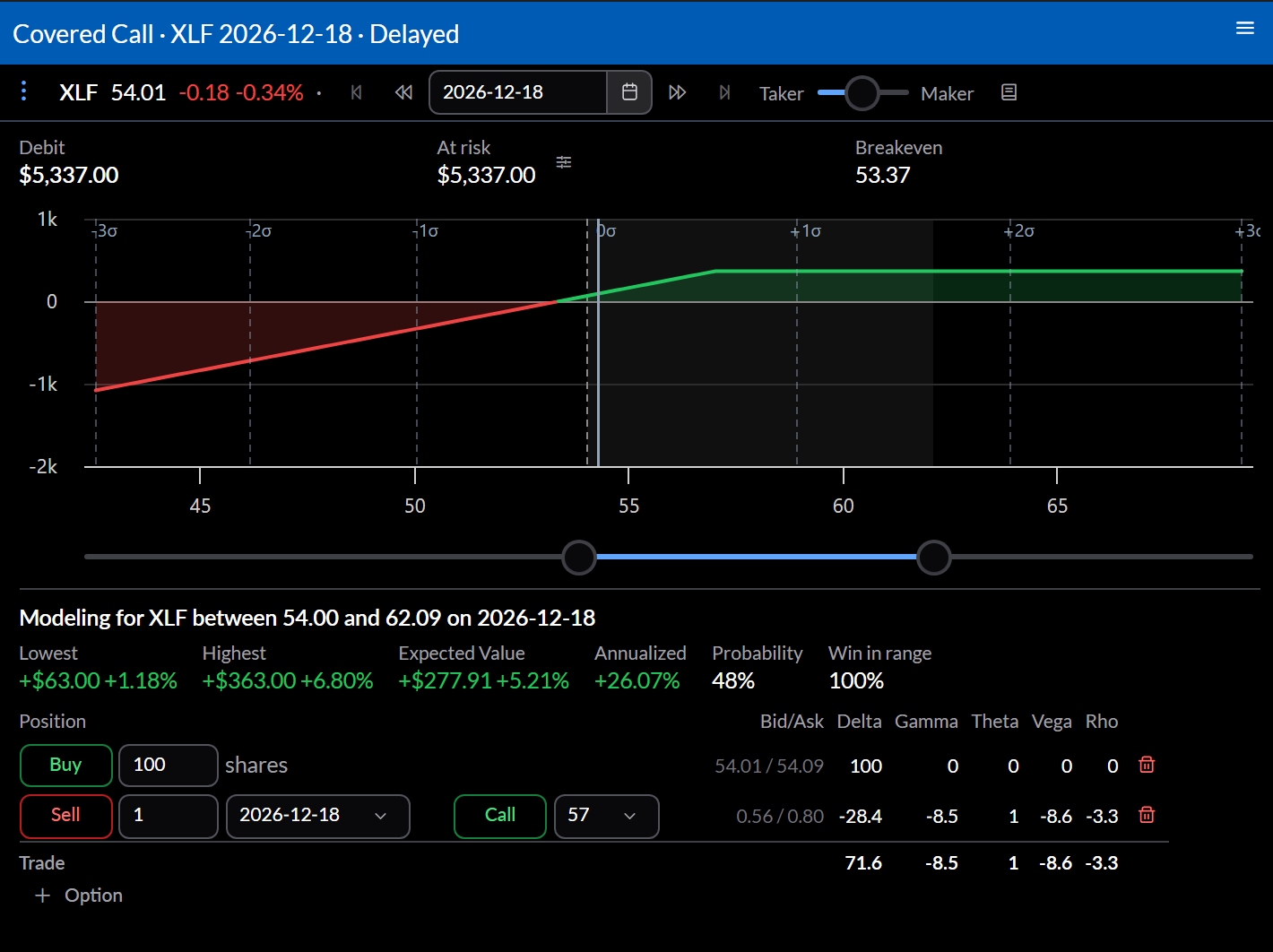Click the Theta column header
This screenshot has height=952, width=1273.
point(995,722)
